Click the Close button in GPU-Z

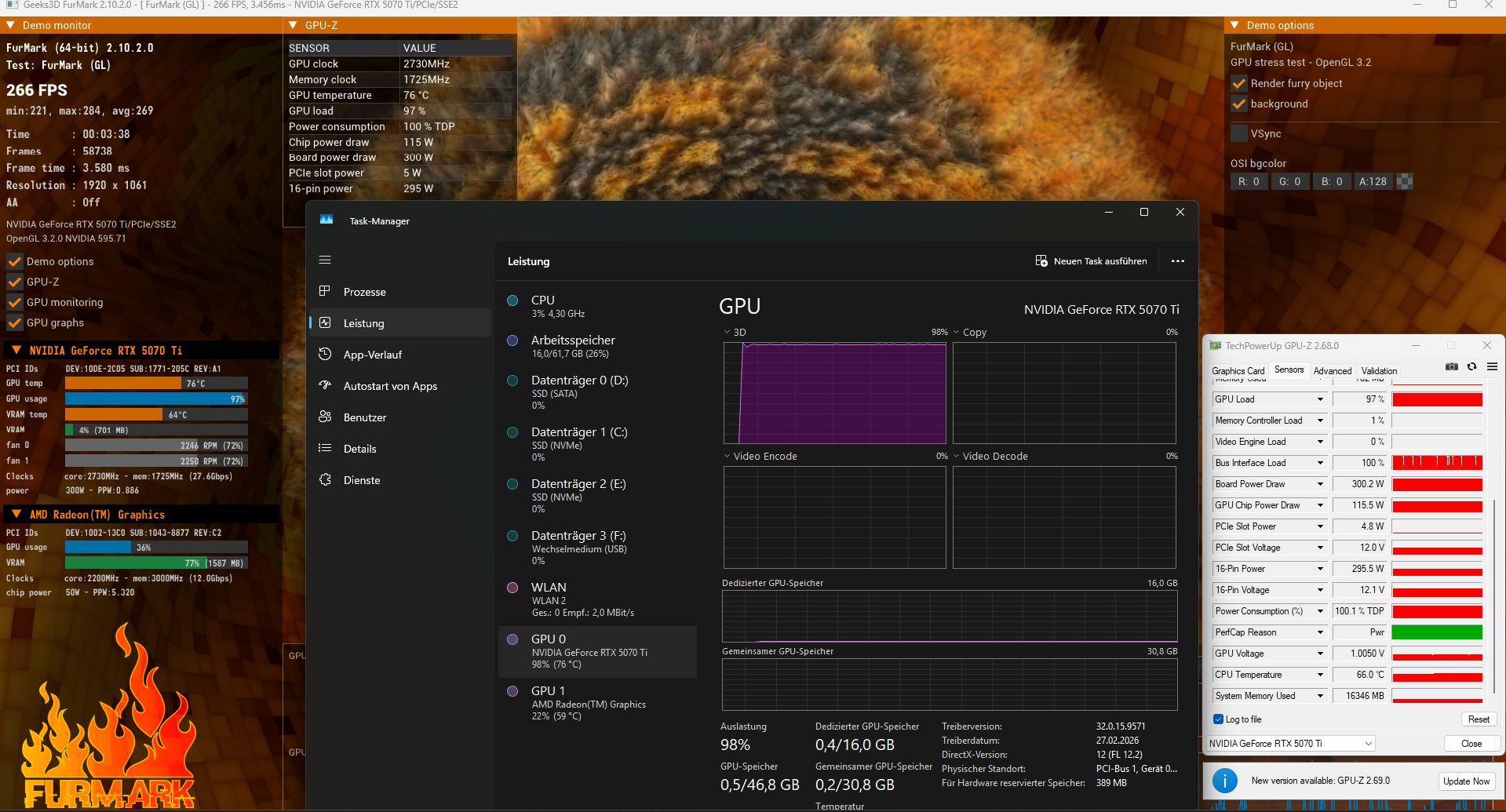[x=1471, y=744]
